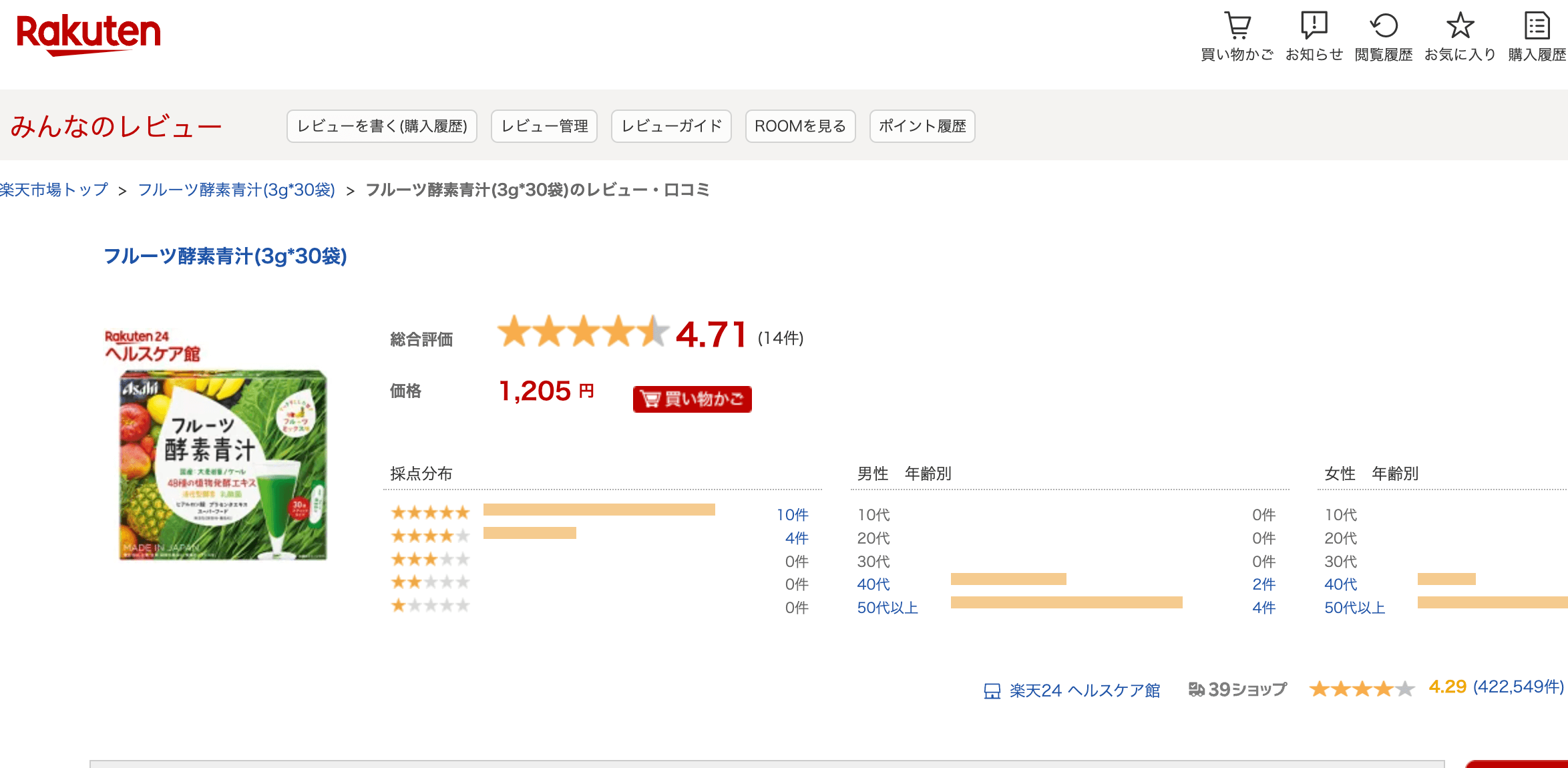The height and width of the screenshot is (768, 1568).
Task: Click the one-star rating row
Action: 600,606
